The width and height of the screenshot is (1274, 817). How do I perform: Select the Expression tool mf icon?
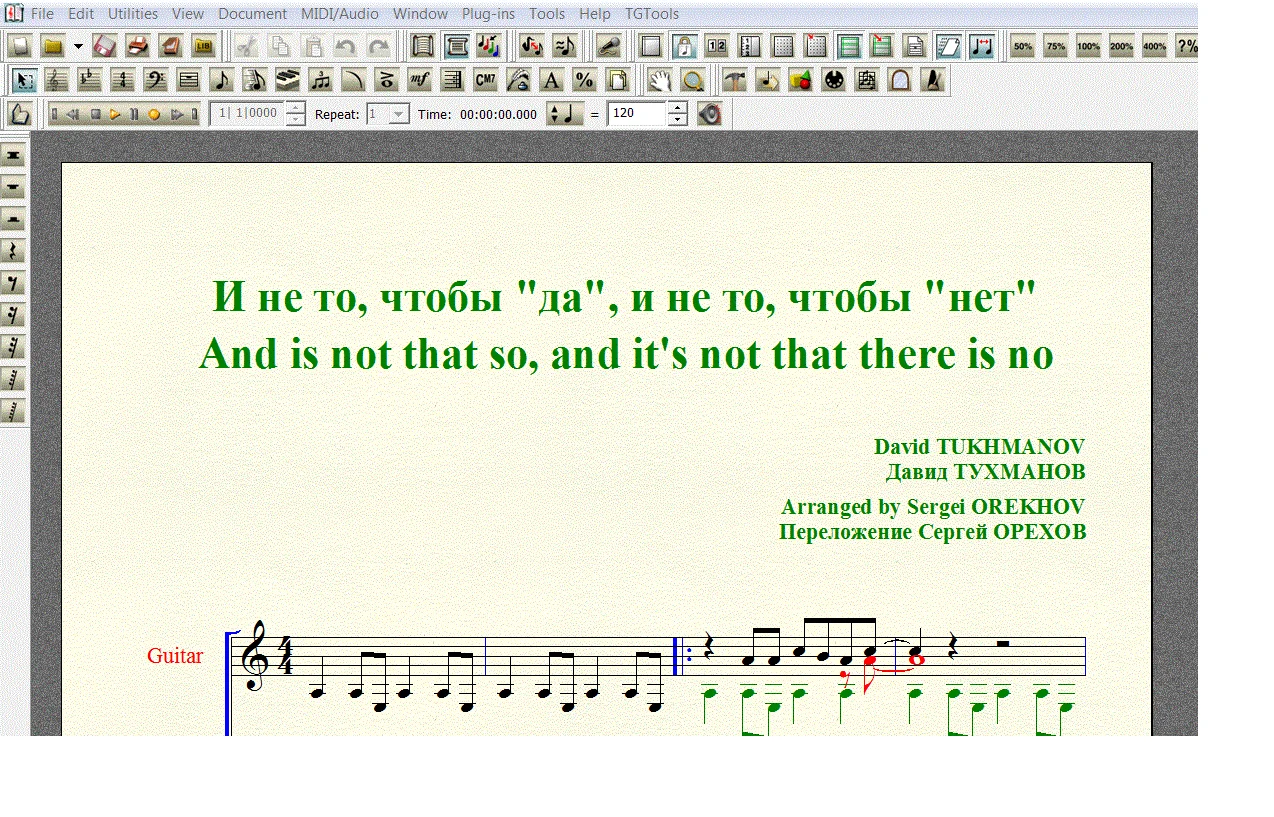click(x=419, y=80)
